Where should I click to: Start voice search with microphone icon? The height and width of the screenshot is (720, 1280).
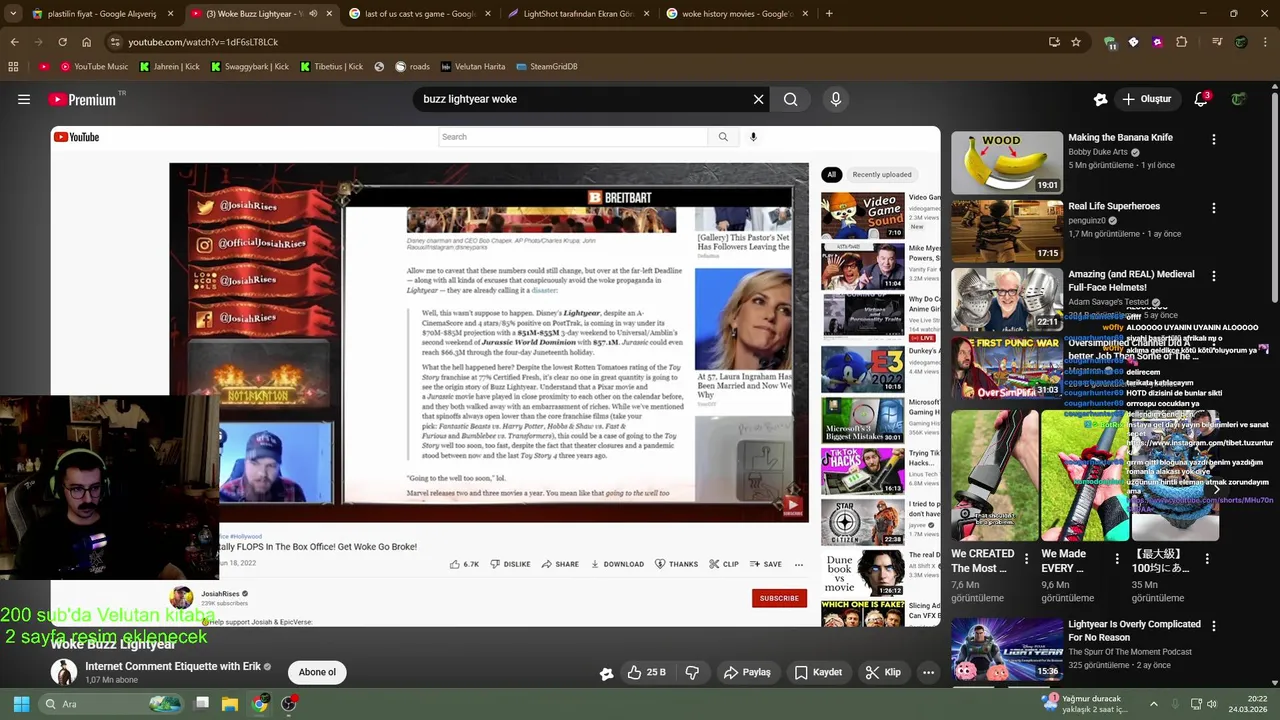pyautogui.click(x=836, y=99)
